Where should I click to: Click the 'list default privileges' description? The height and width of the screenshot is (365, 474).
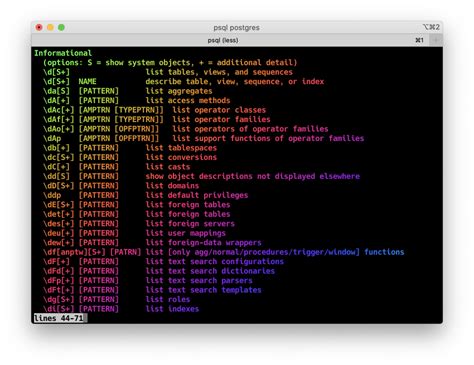tap(197, 195)
